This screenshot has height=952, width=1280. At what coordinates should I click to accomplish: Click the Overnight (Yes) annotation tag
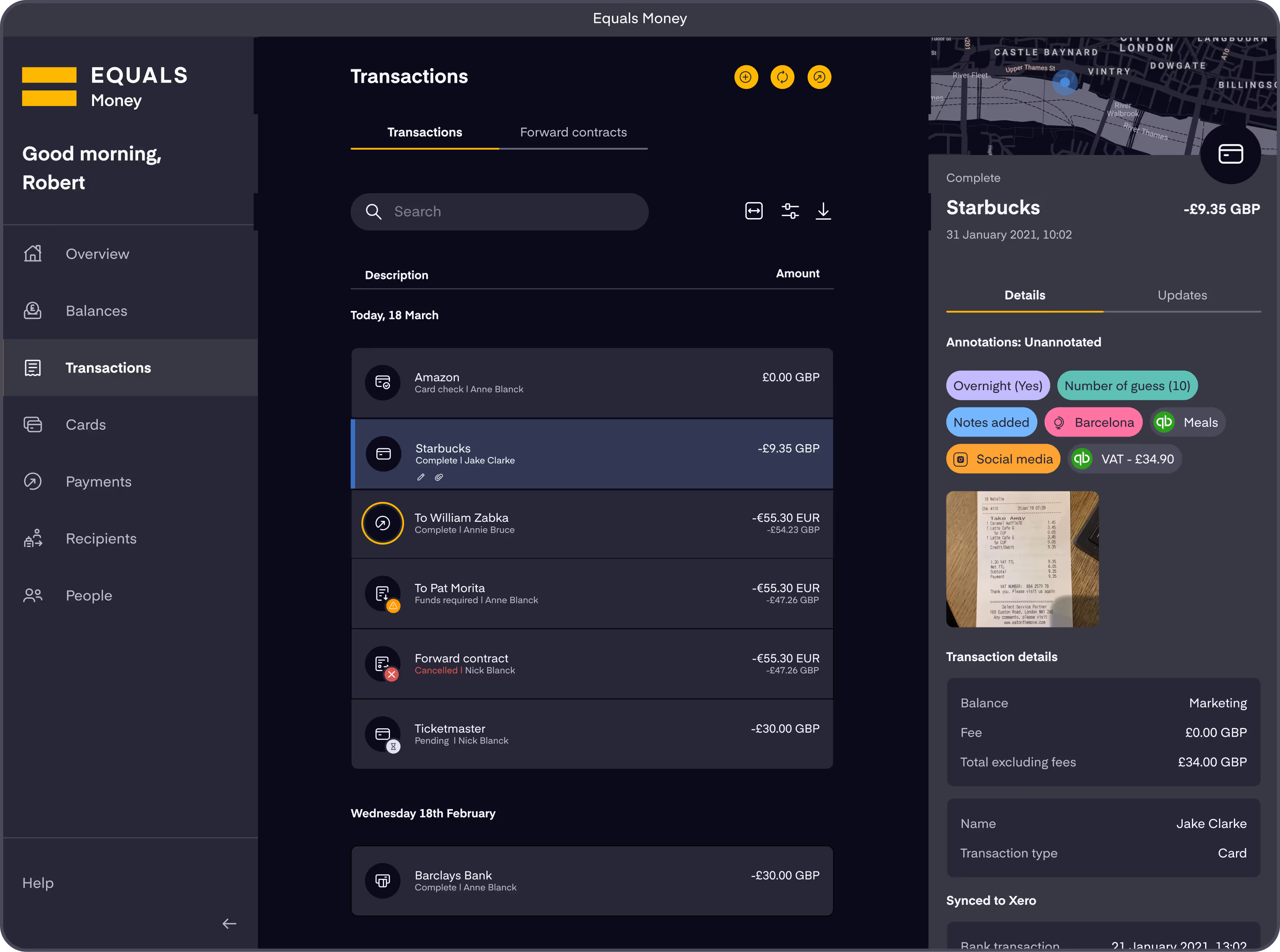997,385
